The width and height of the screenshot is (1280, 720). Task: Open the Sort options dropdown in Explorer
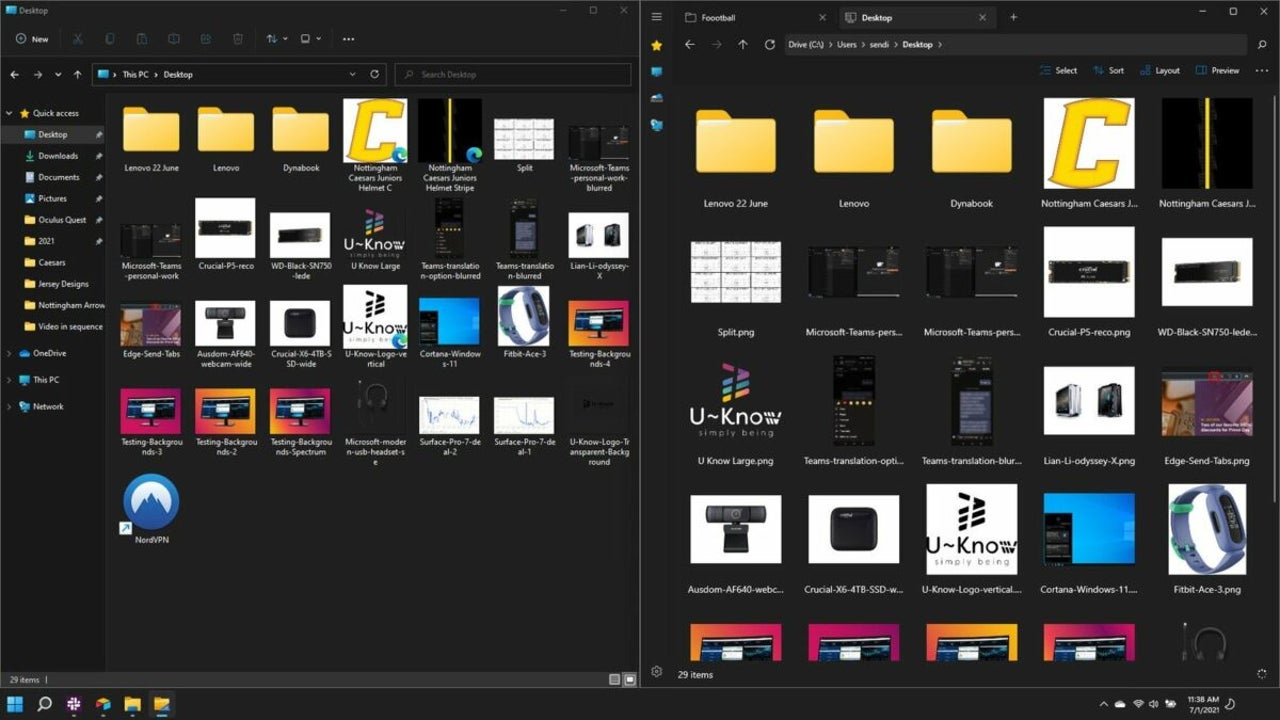point(274,39)
